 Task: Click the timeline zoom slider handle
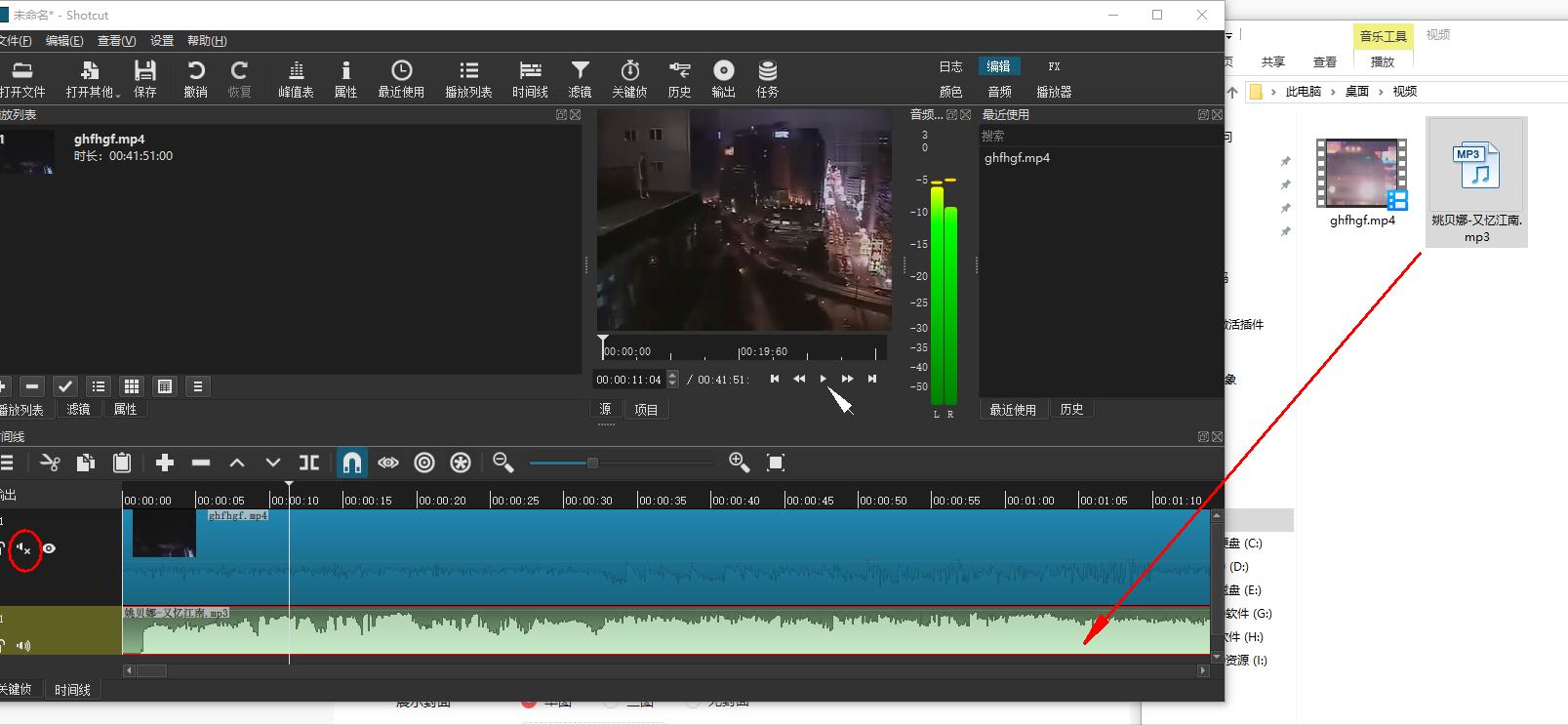pyautogui.click(x=592, y=463)
